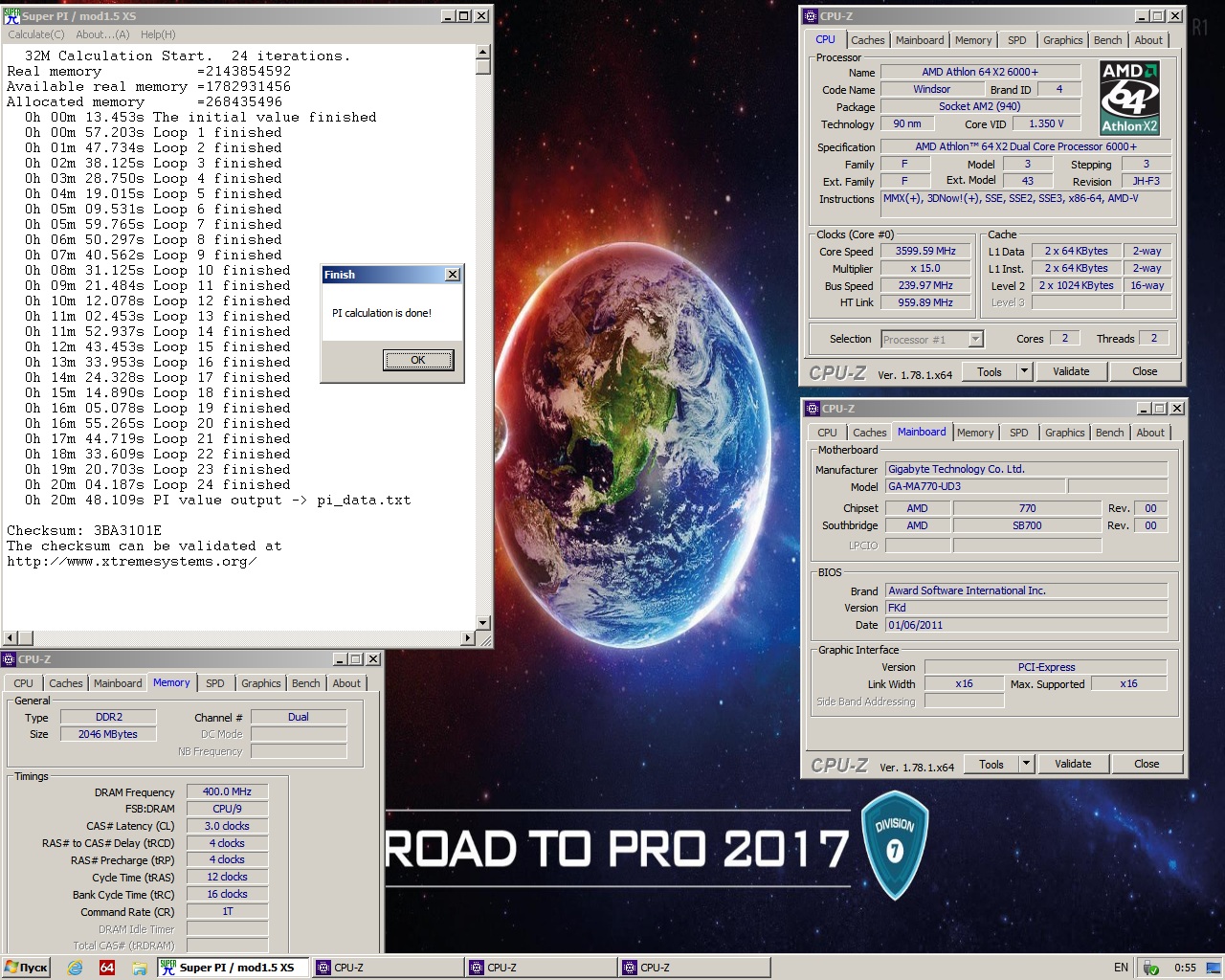Open the Help(H) menu in Super PI
This screenshot has width=1225, height=980.
pyautogui.click(x=158, y=34)
